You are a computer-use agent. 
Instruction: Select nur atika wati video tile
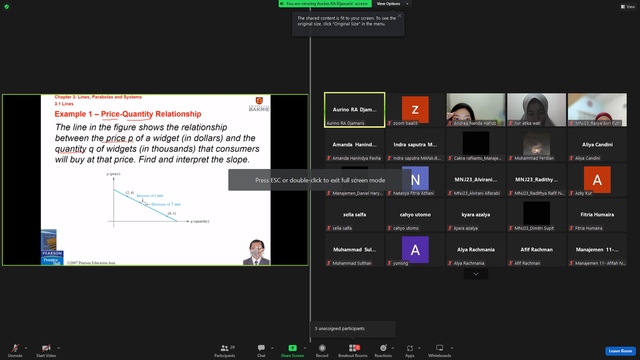(536, 110)
